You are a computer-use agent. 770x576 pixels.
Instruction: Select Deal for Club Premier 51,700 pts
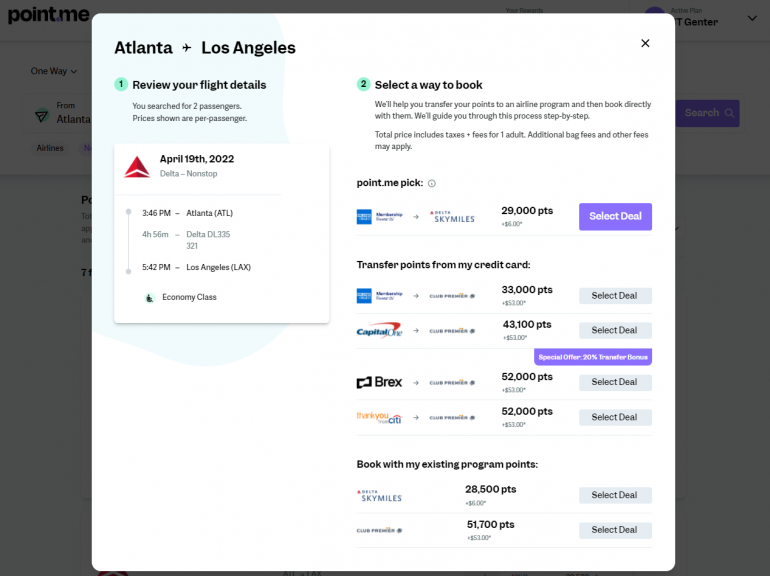pos(615,530)
